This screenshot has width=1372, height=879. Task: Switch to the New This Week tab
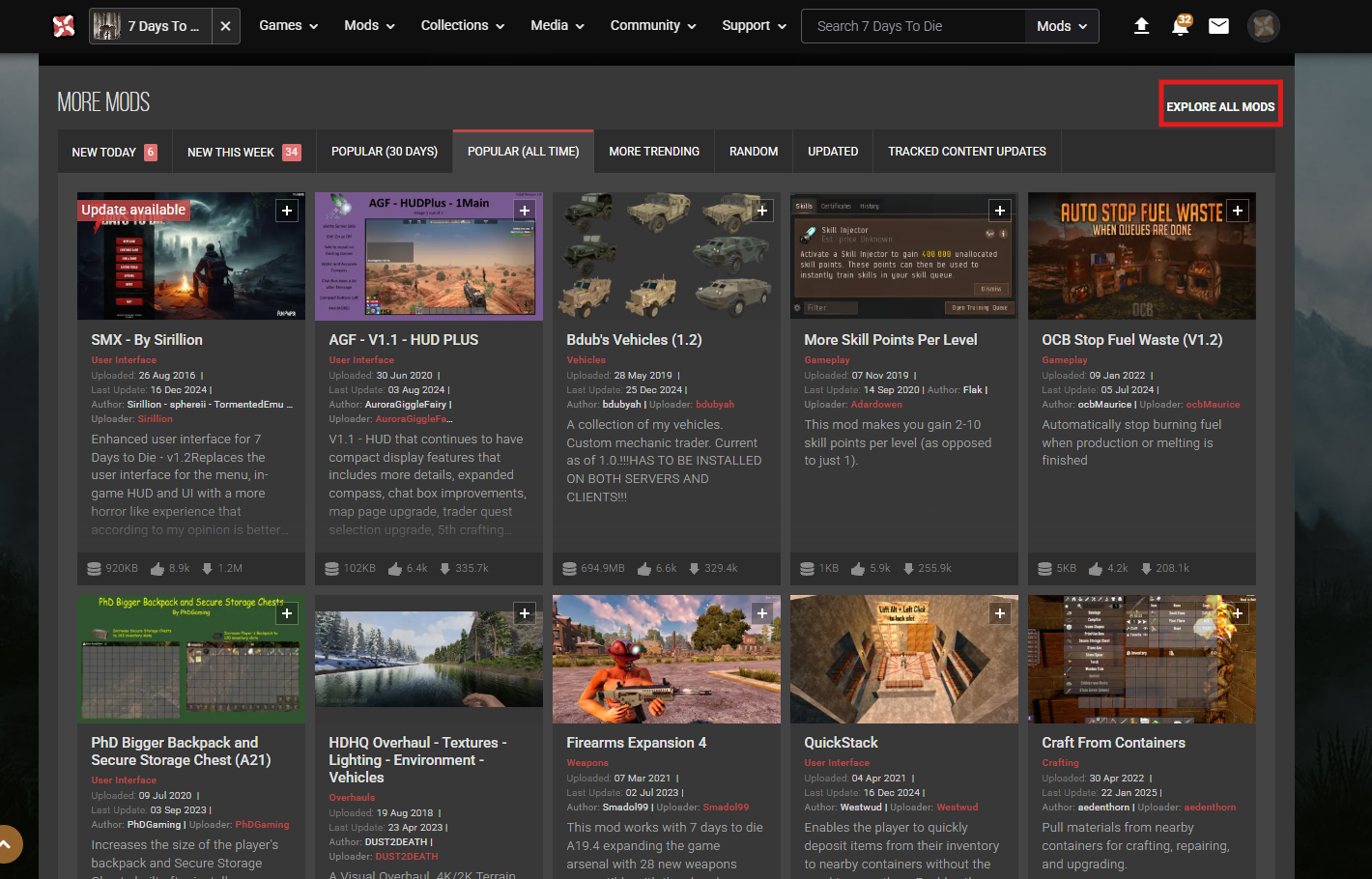pyautogui.click(x=243, y=152)
